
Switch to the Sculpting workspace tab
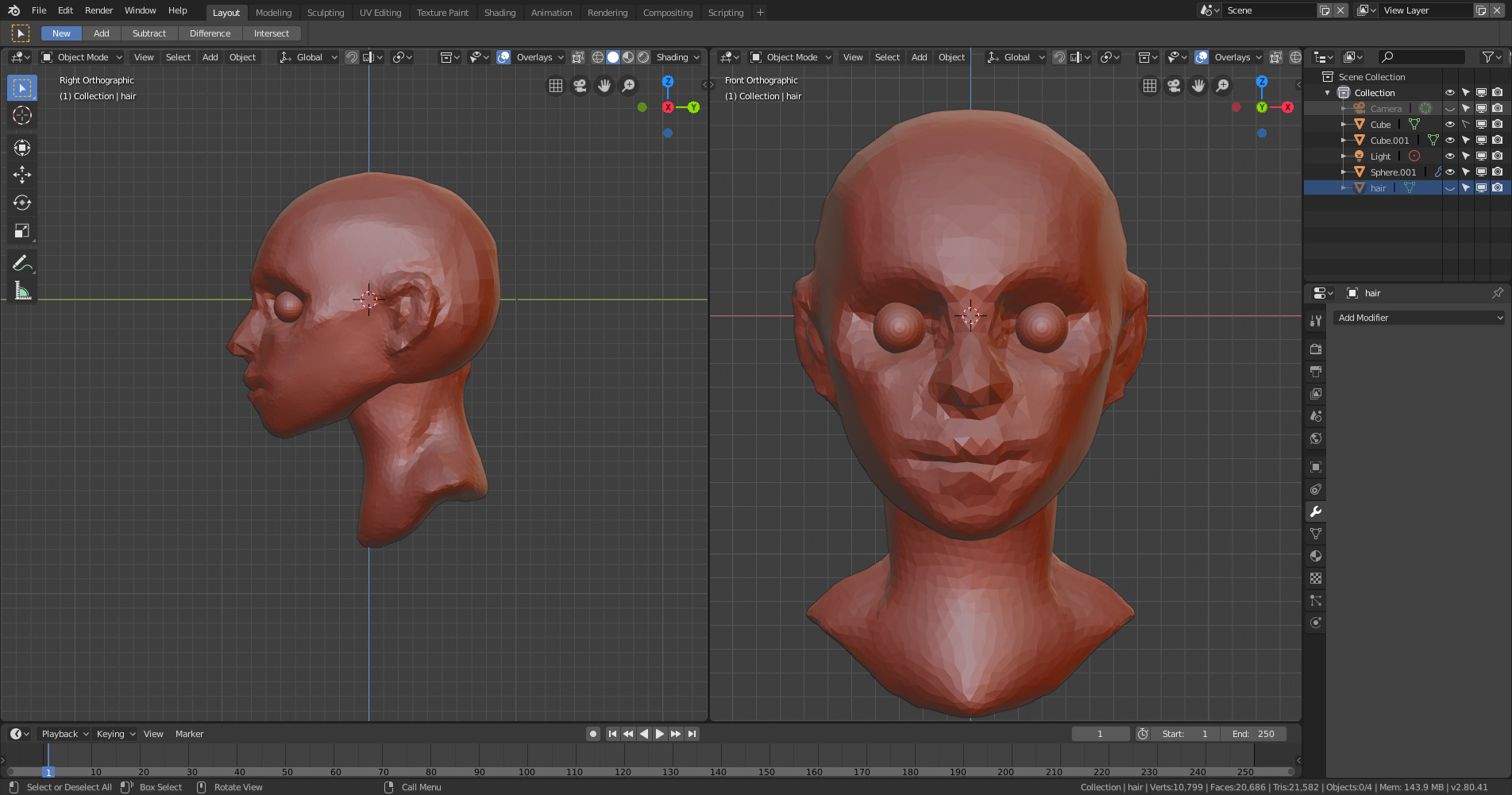tap(326, 13)
